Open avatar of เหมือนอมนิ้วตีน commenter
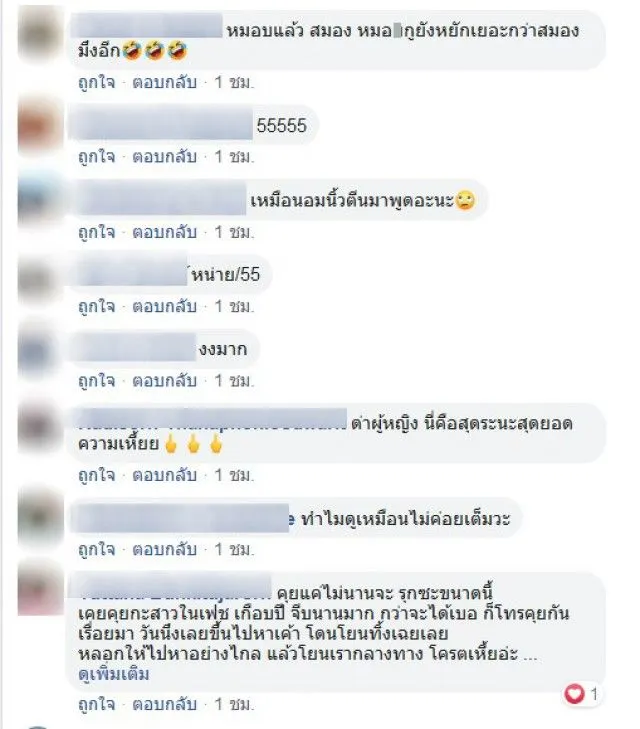The width and height of the screenshot is (640, 729). coord(41,200)
